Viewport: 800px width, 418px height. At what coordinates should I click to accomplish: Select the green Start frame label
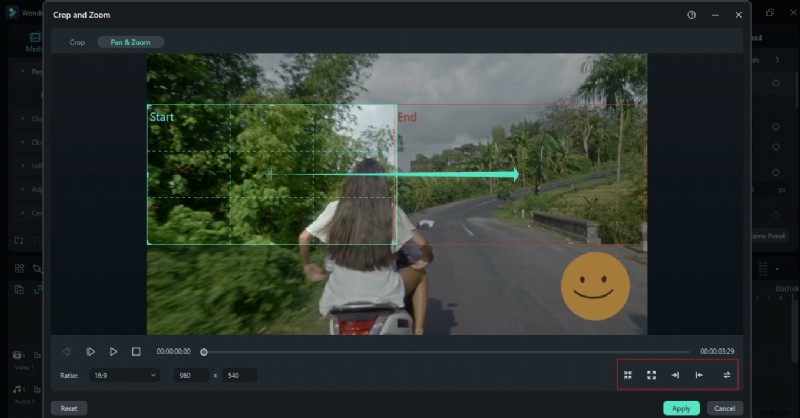(162, 117)
